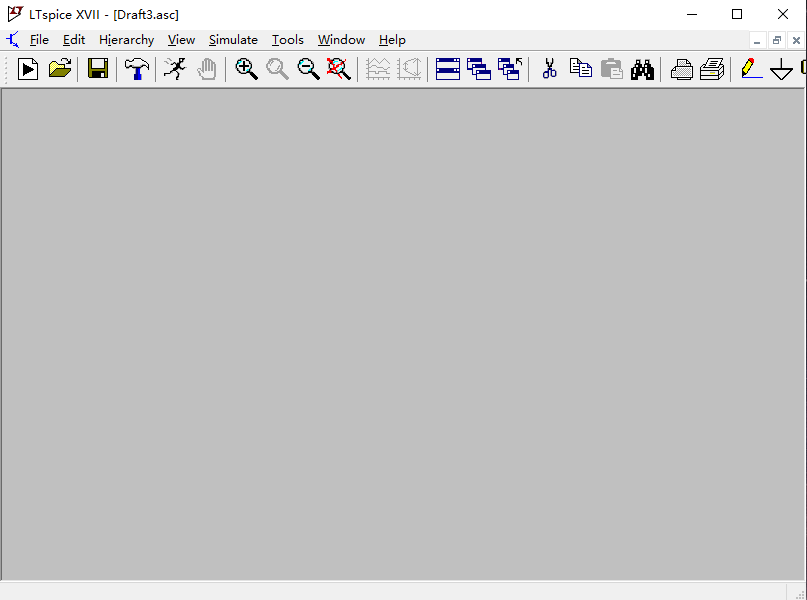This screenshot has width=807, height=600.
Task: Click the Copy toolbar icon
Action: point(580,69)
